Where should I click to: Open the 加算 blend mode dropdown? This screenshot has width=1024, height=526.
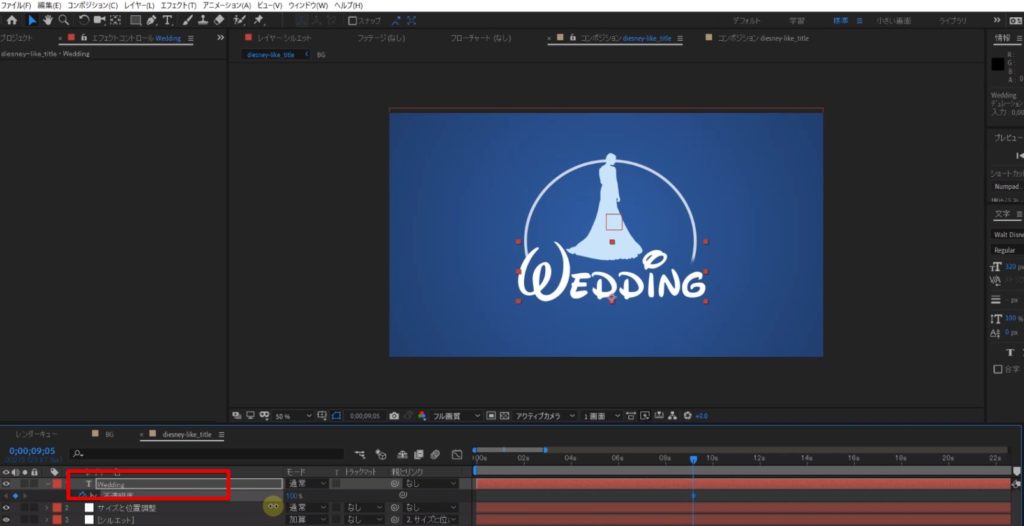pos(307,520)
